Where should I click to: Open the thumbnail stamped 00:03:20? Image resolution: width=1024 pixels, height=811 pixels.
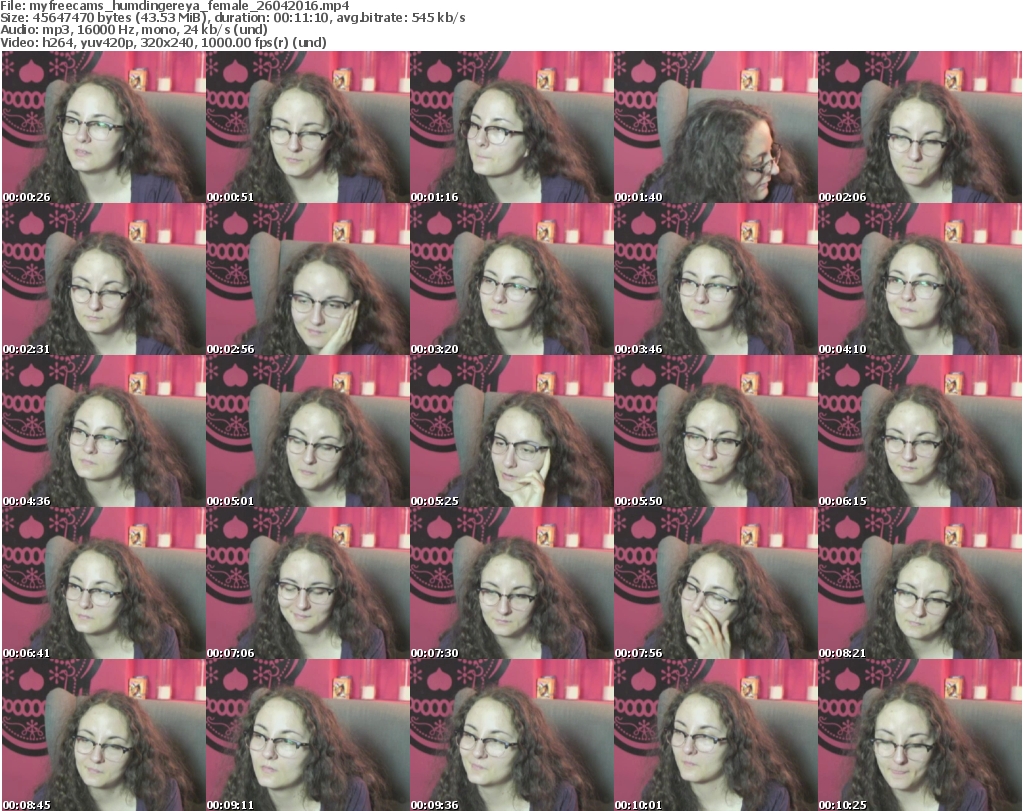coord(511,279)
